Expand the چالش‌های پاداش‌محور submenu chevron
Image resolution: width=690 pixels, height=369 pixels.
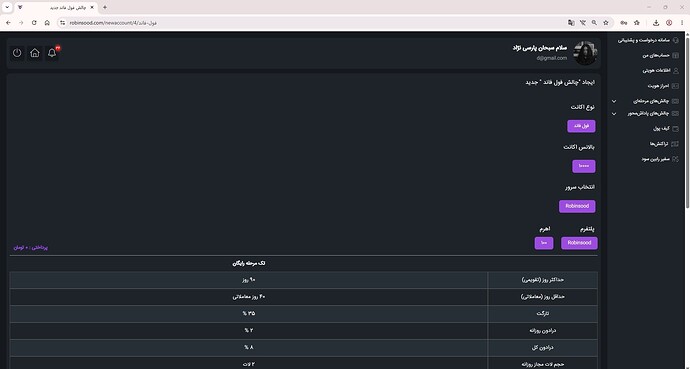pyautogui.click(x=614, y=113)
